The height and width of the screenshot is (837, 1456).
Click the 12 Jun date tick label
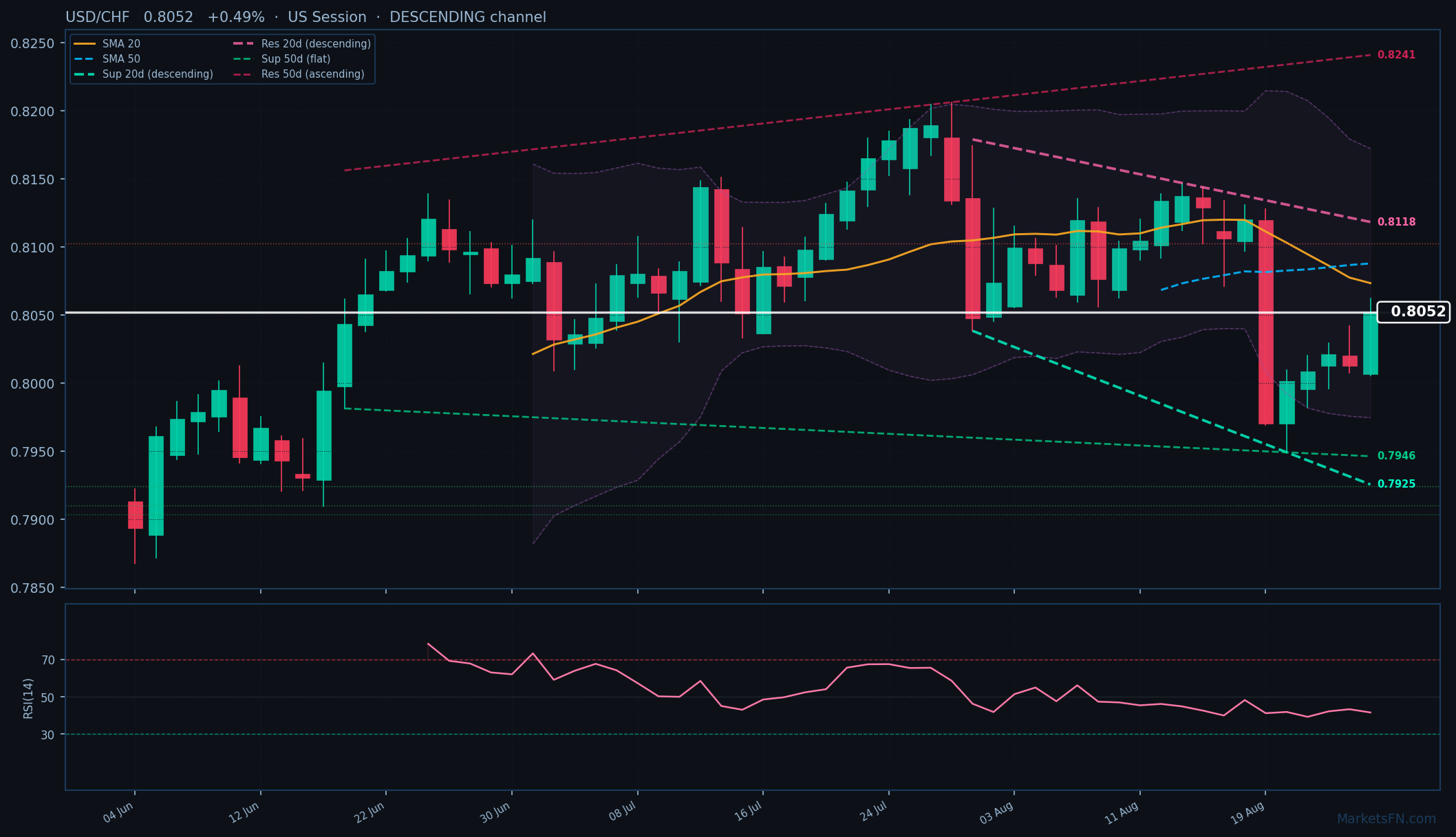pos(244,813)
